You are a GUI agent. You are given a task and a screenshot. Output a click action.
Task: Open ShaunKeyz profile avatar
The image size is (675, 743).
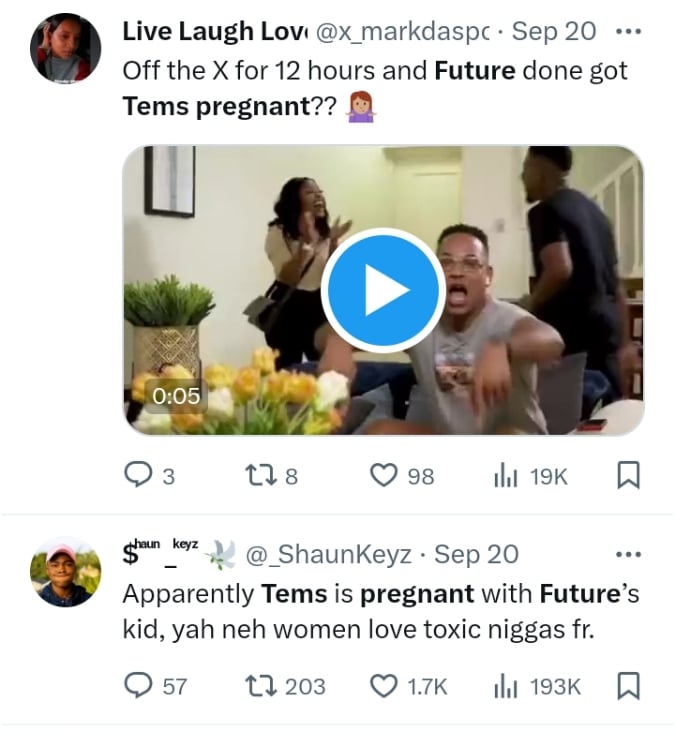[x=67, y=571]
